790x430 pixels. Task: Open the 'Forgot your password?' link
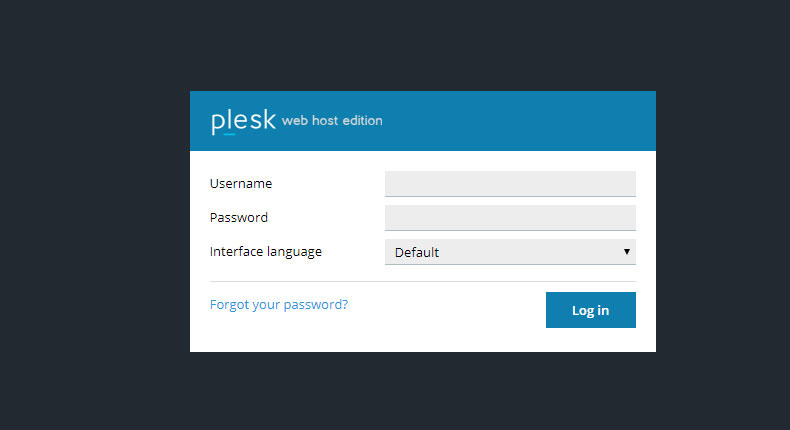point(279,305)
